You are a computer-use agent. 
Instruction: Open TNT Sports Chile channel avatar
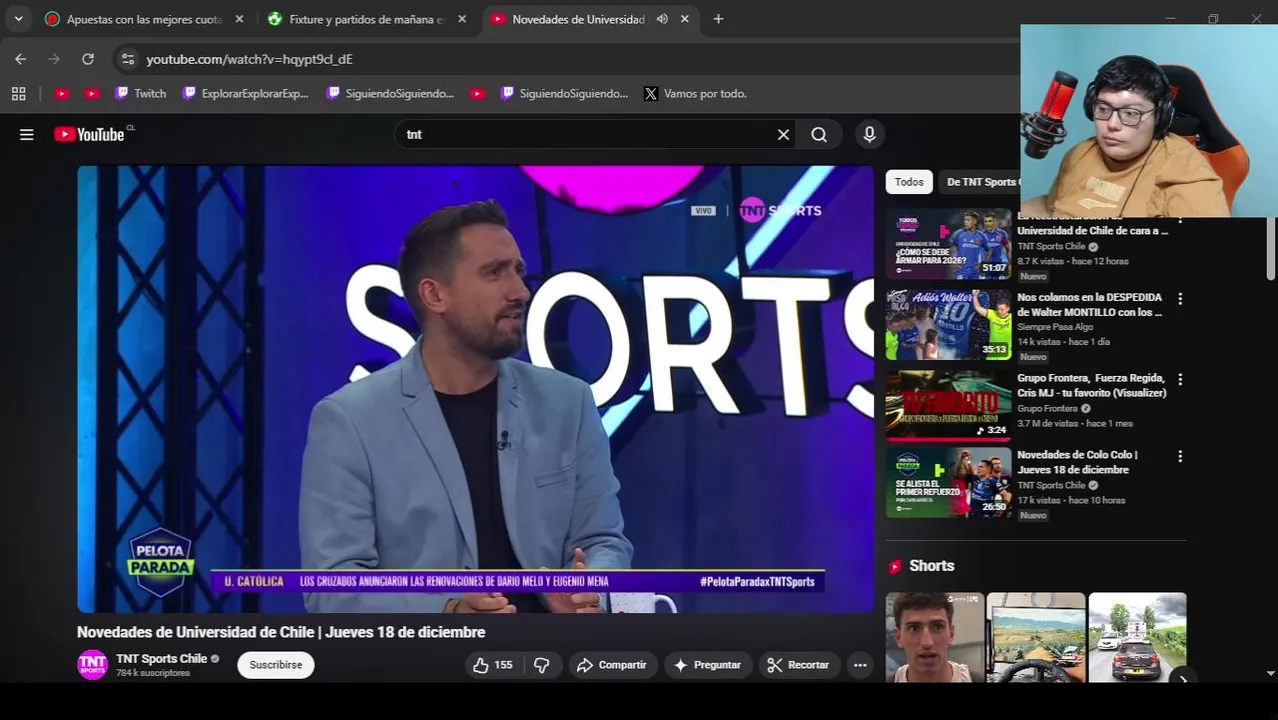click(92, 665)
